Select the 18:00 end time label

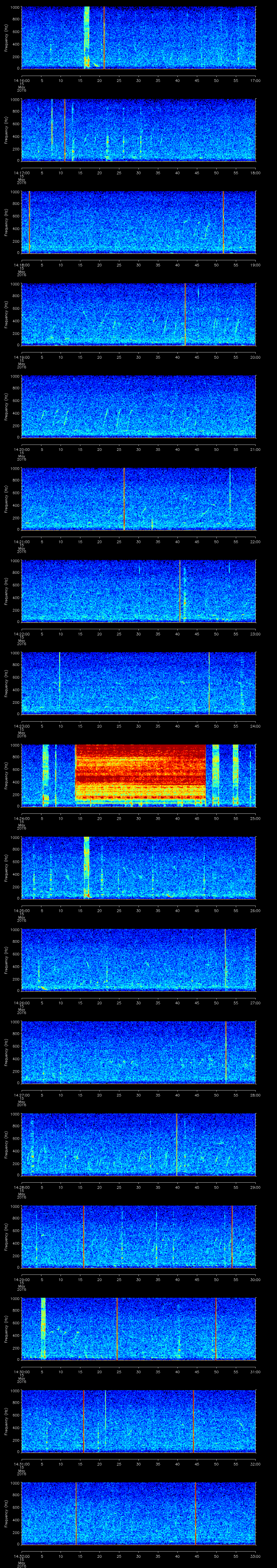click(255, 173)
